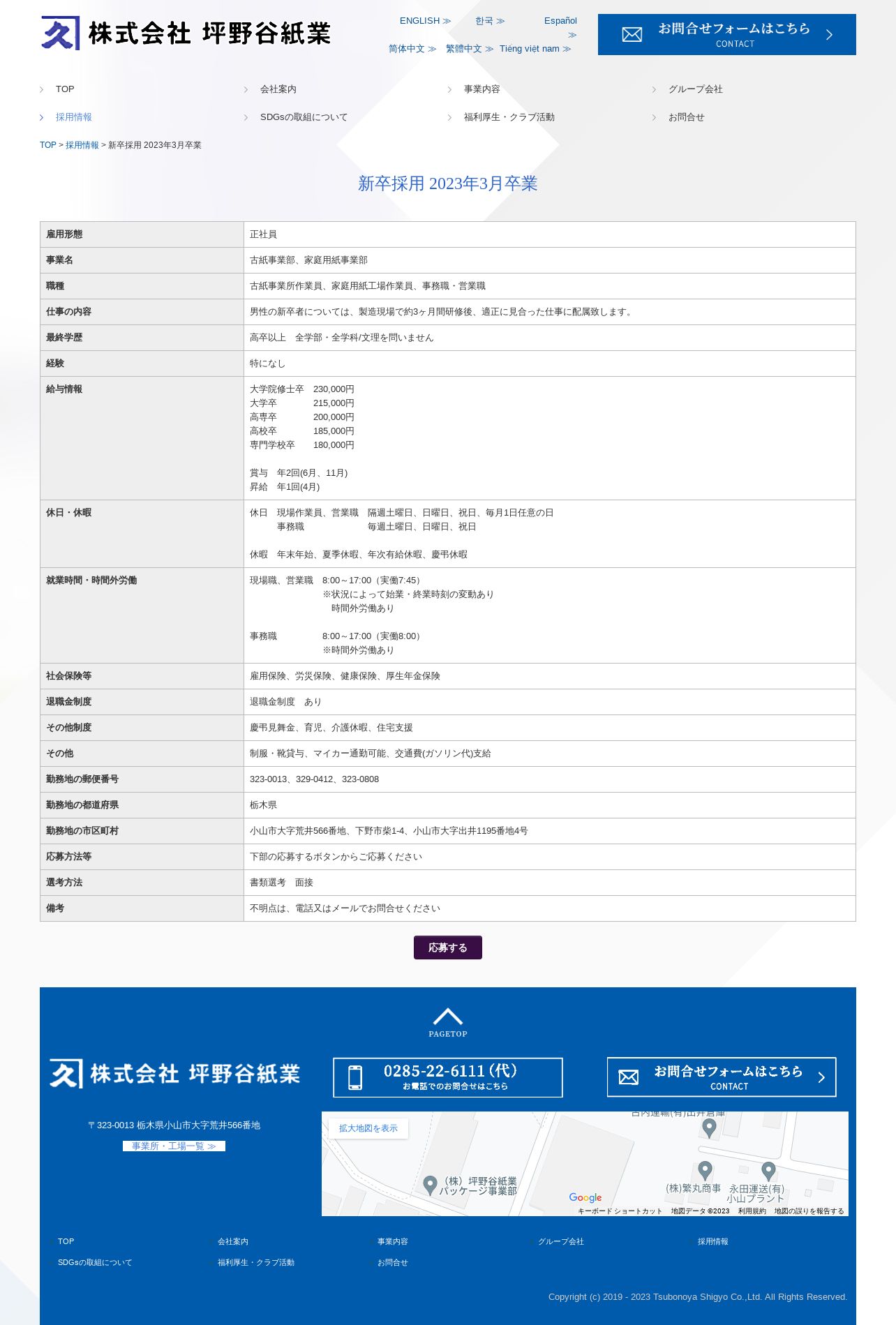This screenshot has width=896, height=1325.
Task: Open the footer お問合せフォームはこちら button
Action: (722, 1077)
